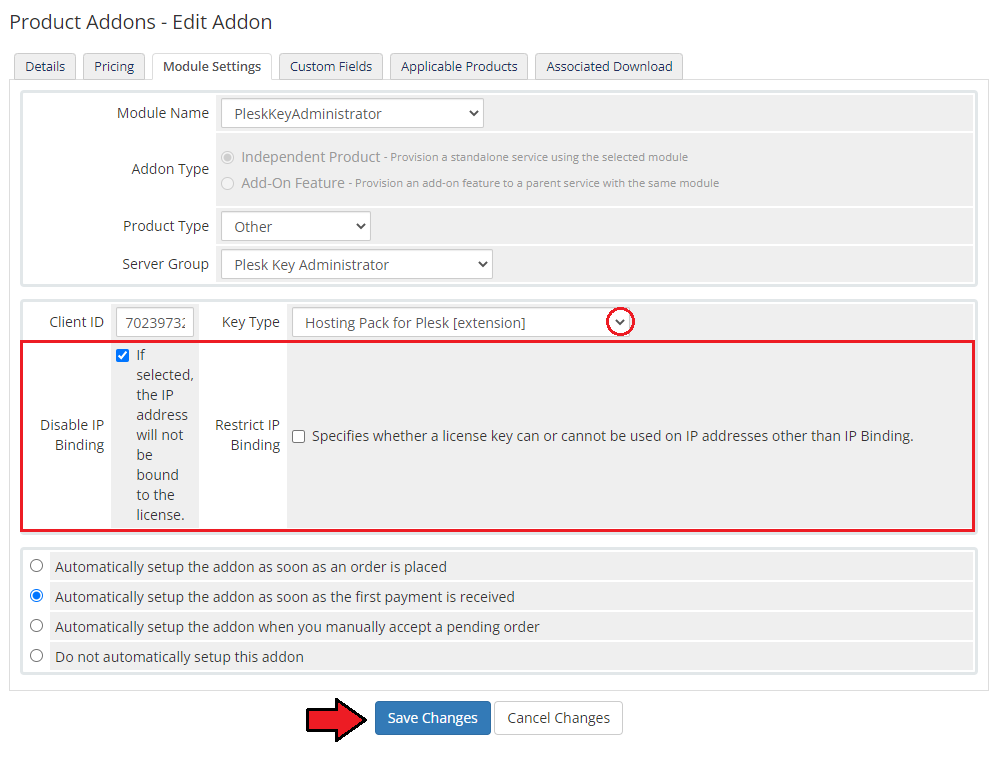Expand the Product Type dropdown

tap(296, 227)
